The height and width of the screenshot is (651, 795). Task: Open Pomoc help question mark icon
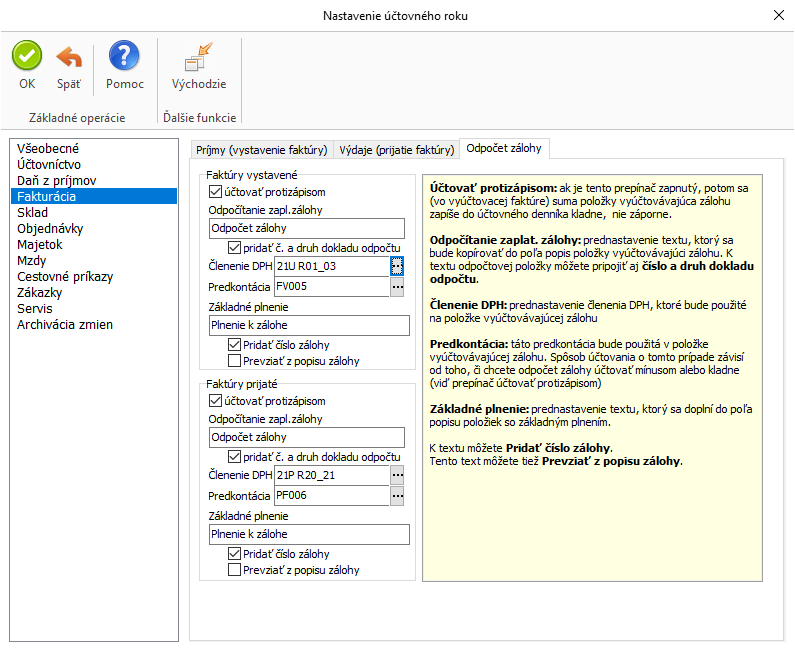pos(124,55)
